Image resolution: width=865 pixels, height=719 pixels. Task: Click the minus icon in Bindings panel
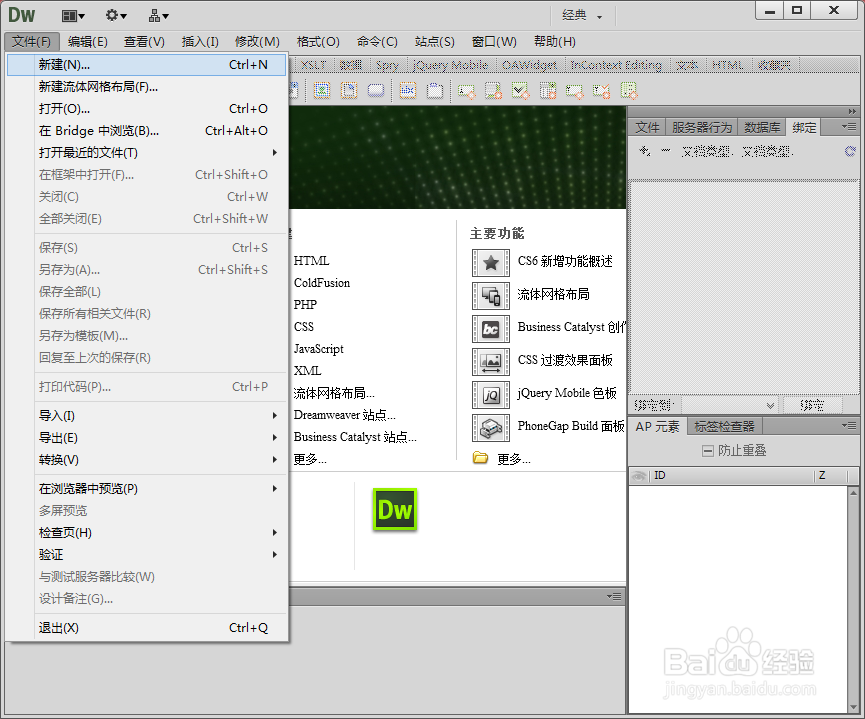pos(666,150)
